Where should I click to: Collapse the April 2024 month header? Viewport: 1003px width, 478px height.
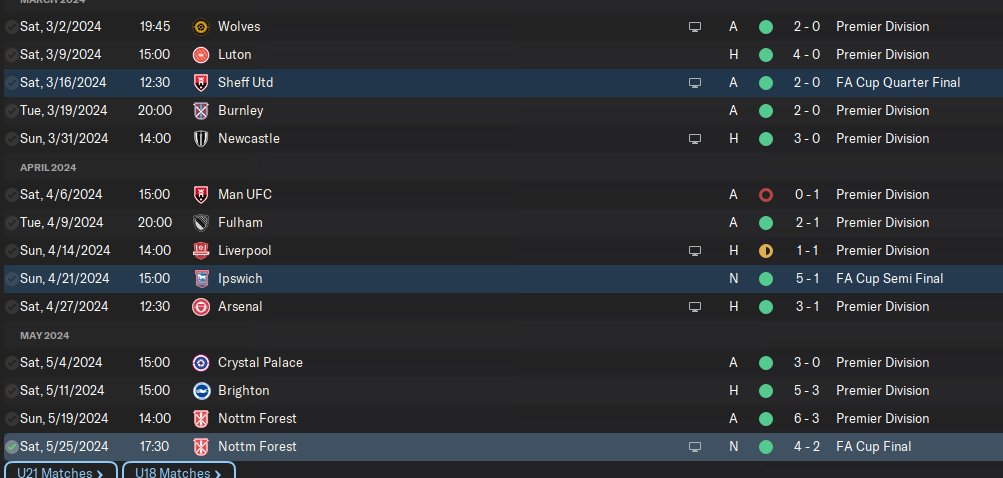(x=49, y=168)
